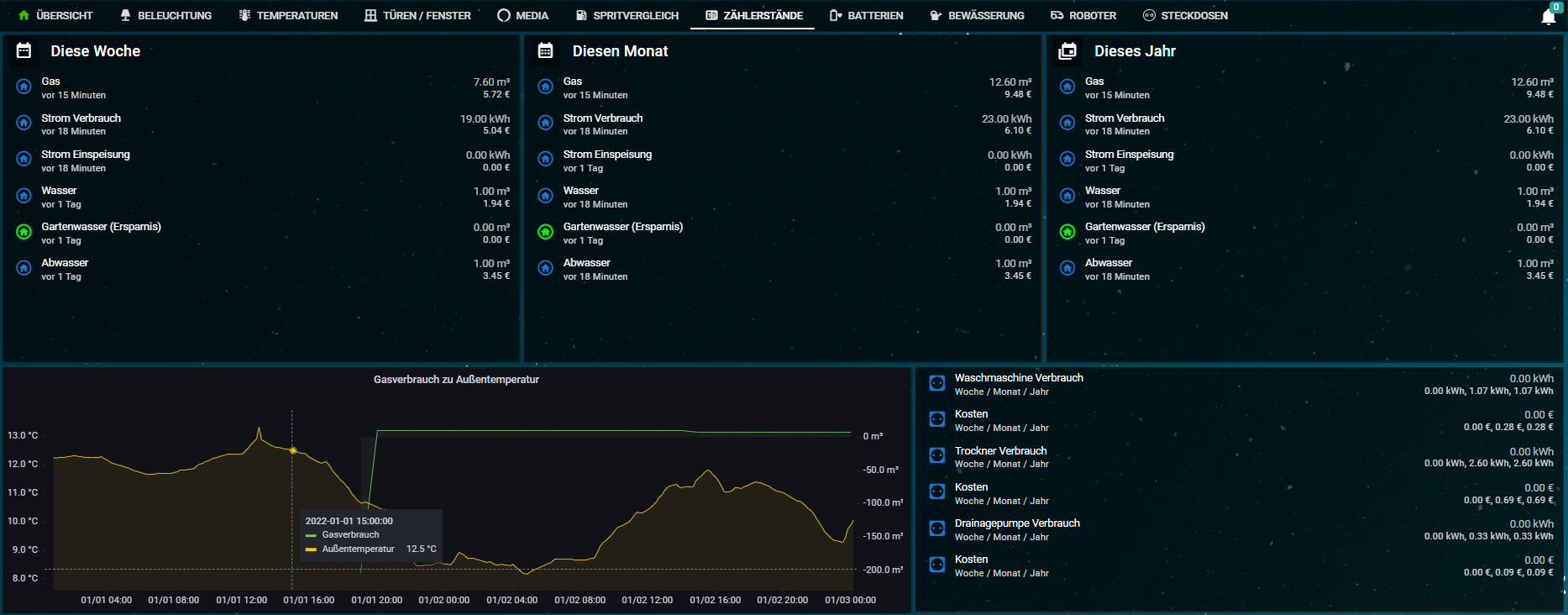
Task: Click the Wasser icon under Diesen Monat
Action: [546, 196]
